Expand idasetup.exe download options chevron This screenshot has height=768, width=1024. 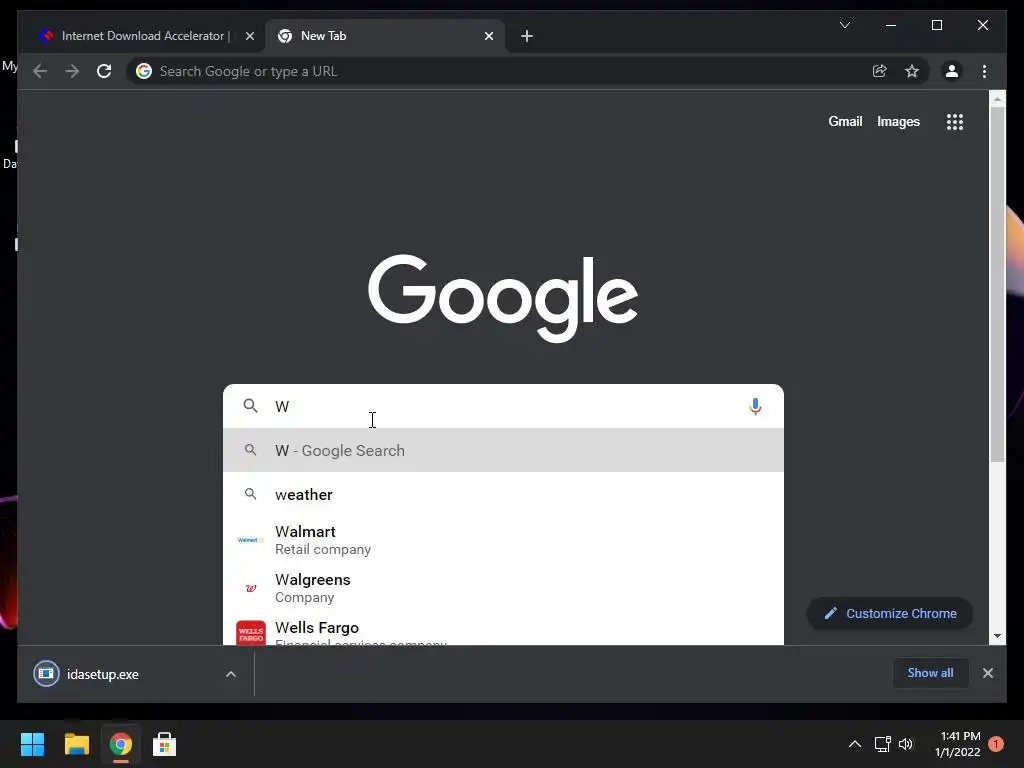tap(231, 674)
